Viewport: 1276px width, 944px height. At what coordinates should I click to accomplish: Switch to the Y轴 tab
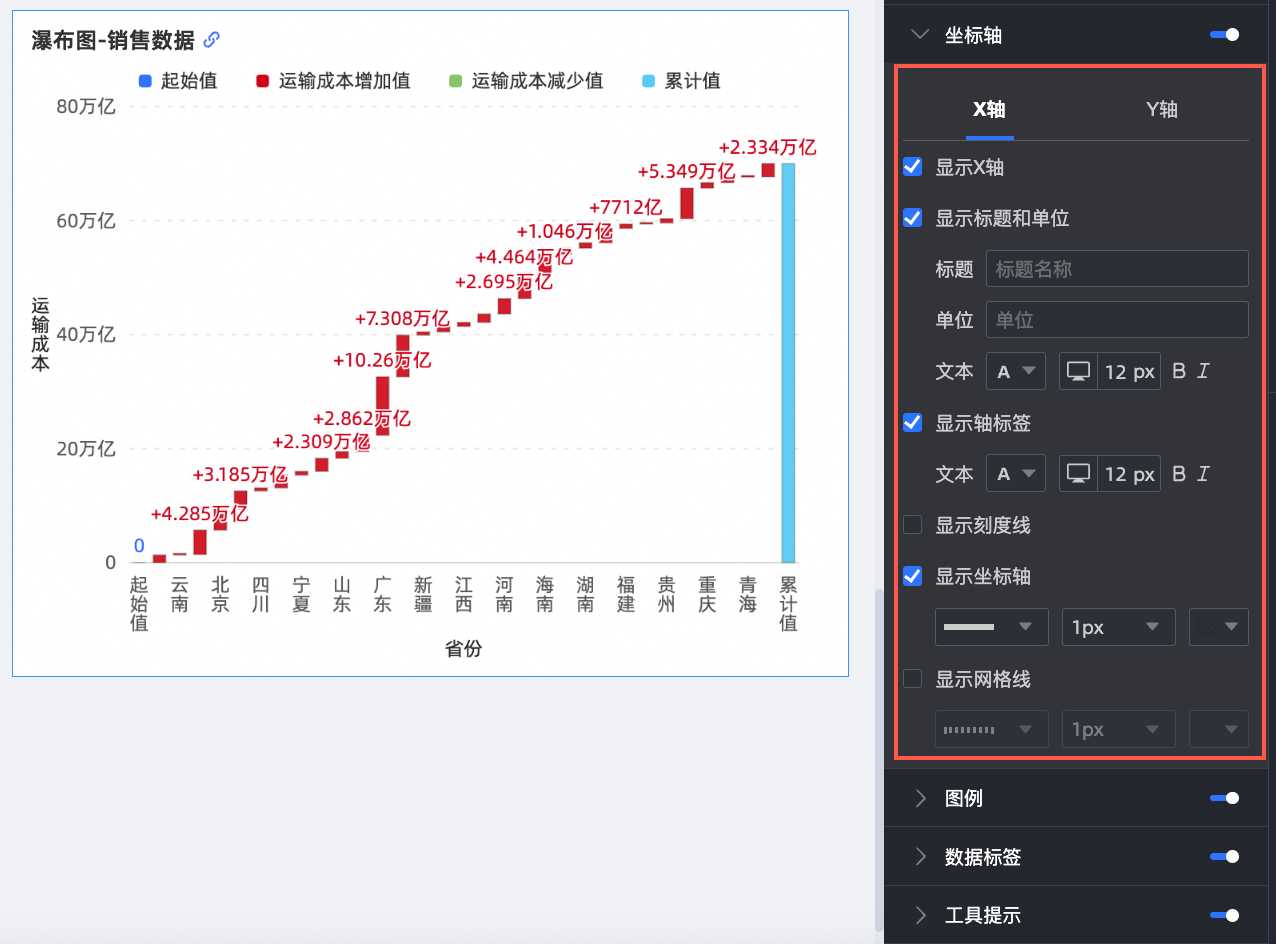coord(1161,110)
